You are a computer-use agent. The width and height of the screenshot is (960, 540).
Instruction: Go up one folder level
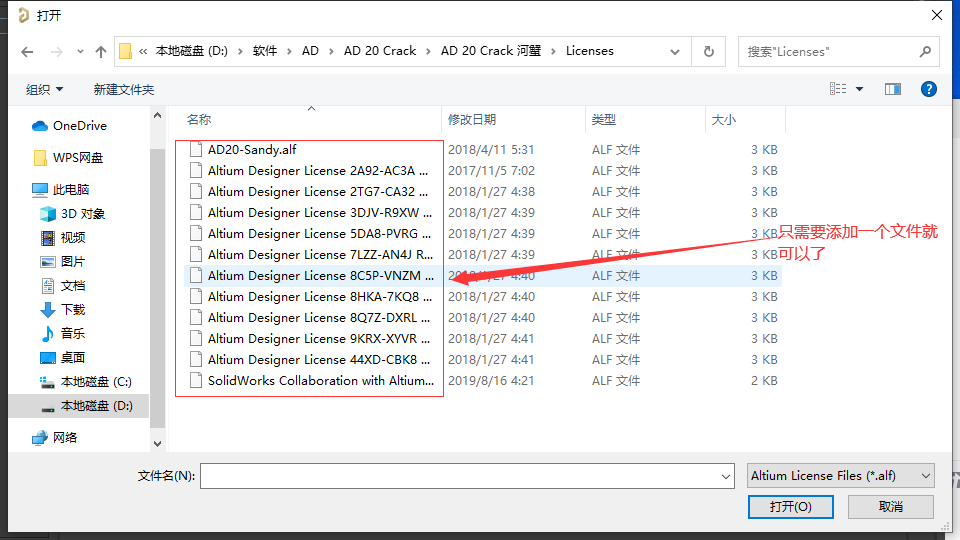click(101, 52)
